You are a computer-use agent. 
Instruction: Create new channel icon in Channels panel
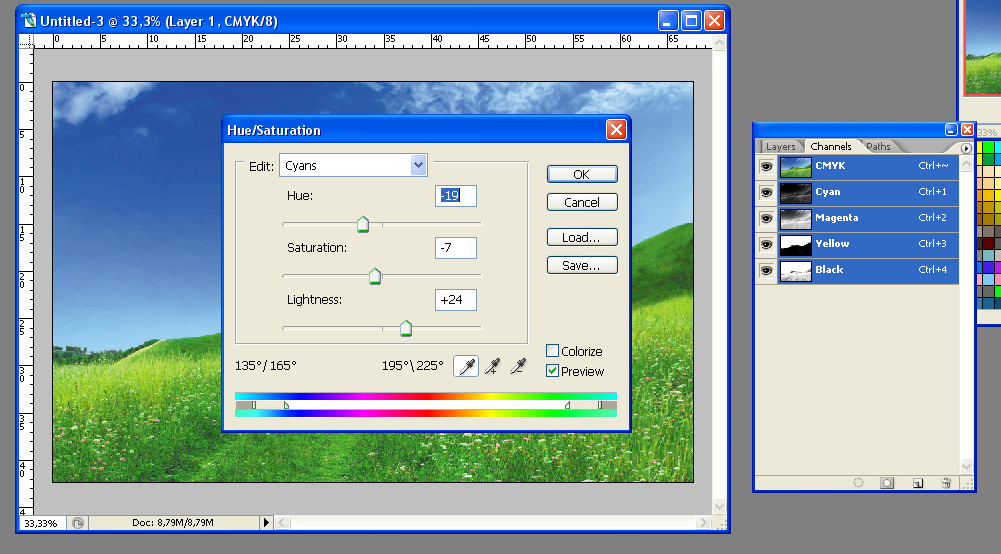pos(917,483)
